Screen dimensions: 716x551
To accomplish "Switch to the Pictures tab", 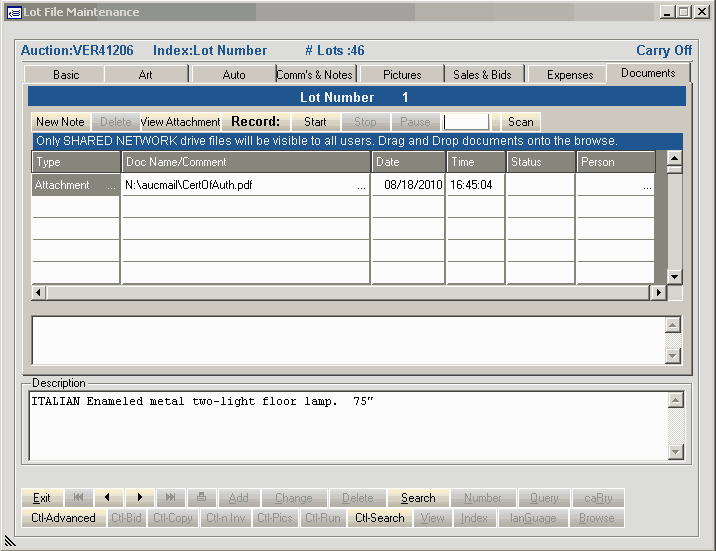I will (x=401, y=75).
